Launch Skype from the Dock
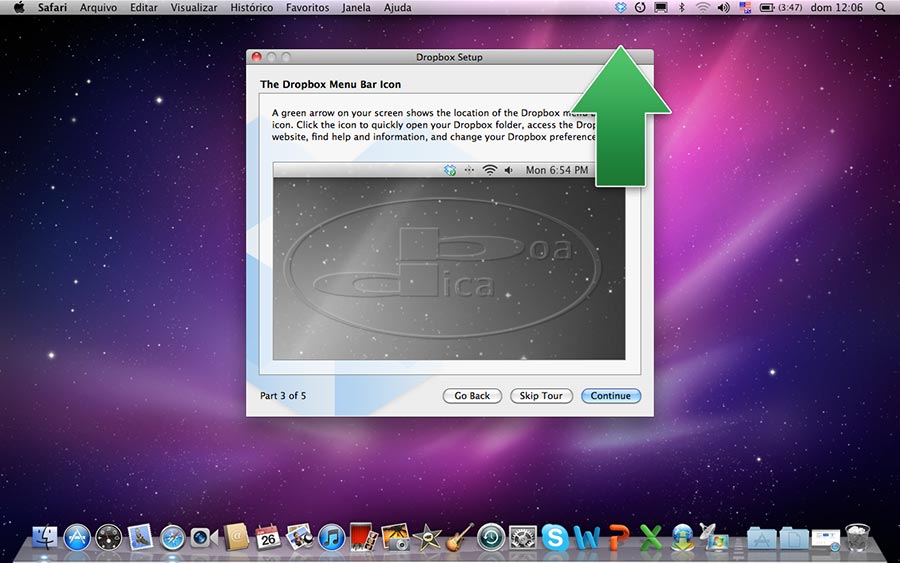The width and height of the screenshot is (900, 563). (555, 538)
